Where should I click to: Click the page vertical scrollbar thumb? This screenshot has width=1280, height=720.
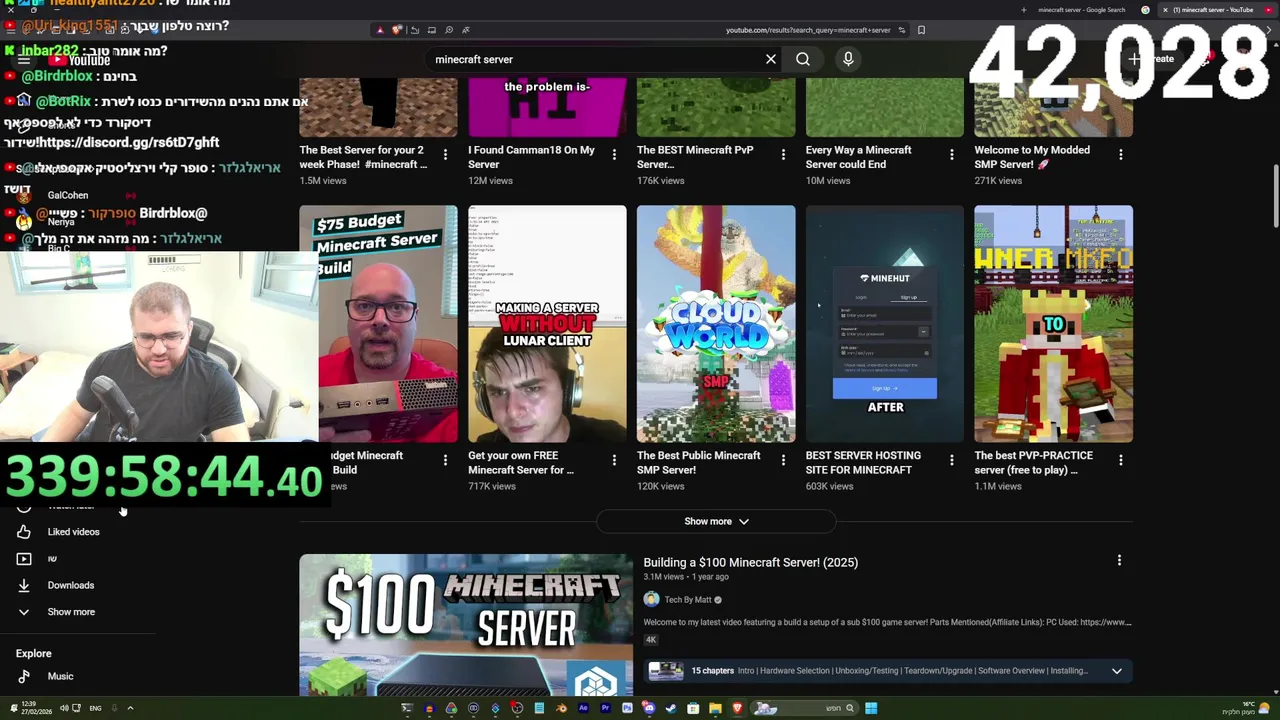(1275, 196)
